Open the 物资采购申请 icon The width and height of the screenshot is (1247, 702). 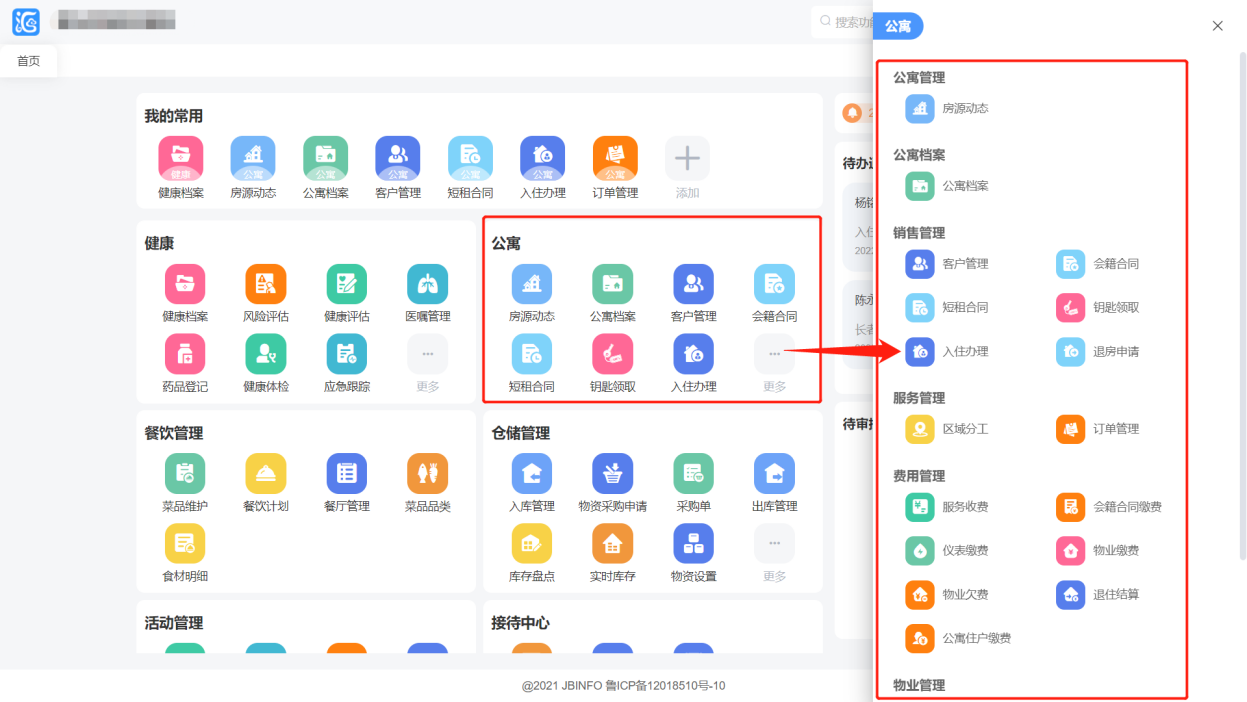coord(613,471)
